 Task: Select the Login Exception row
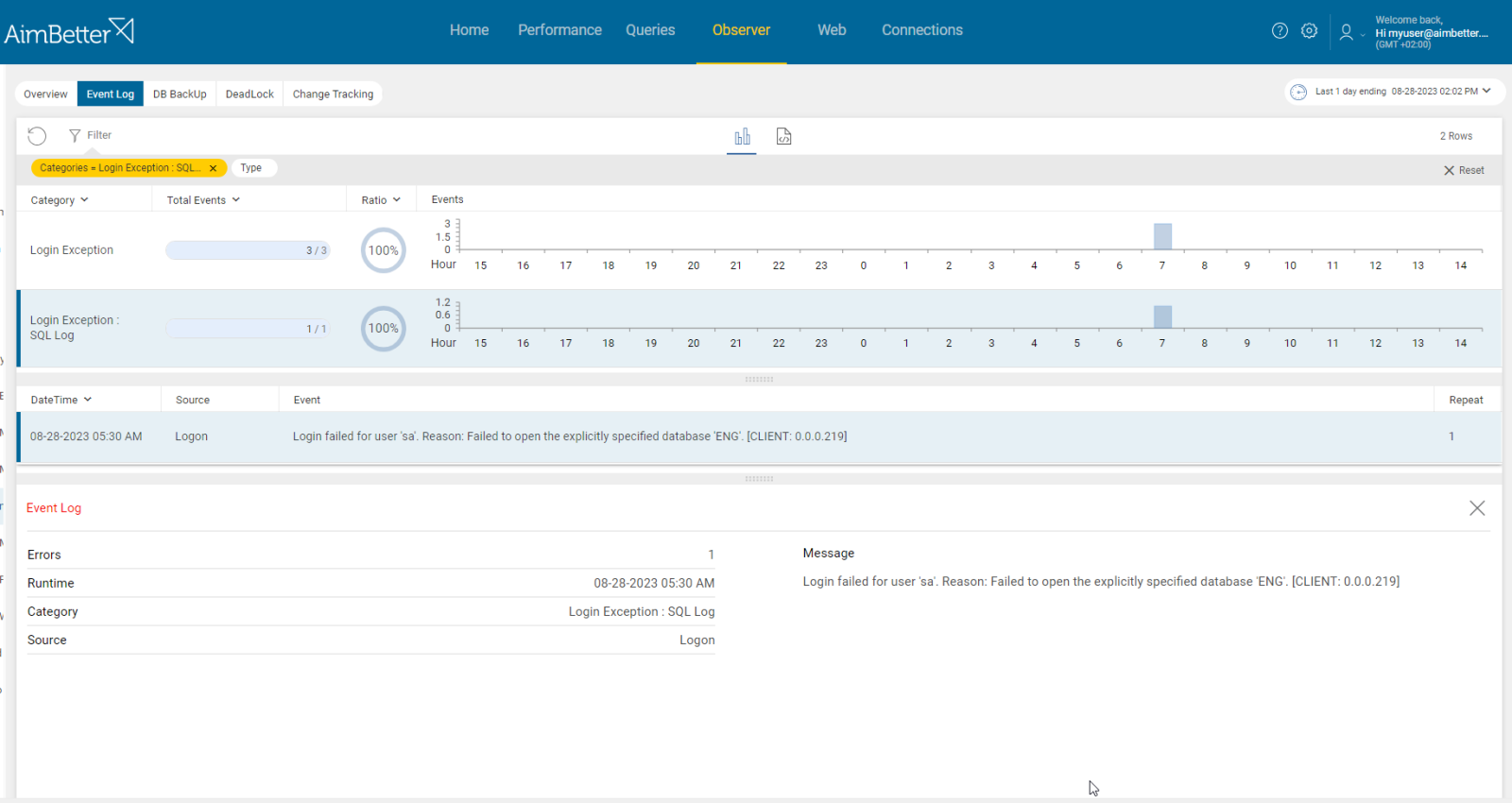tap(759, 250)
